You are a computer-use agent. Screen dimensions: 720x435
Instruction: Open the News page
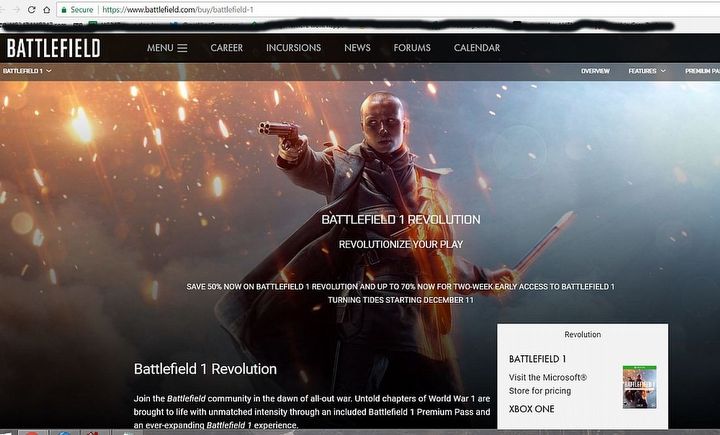(x=357, y=48)
